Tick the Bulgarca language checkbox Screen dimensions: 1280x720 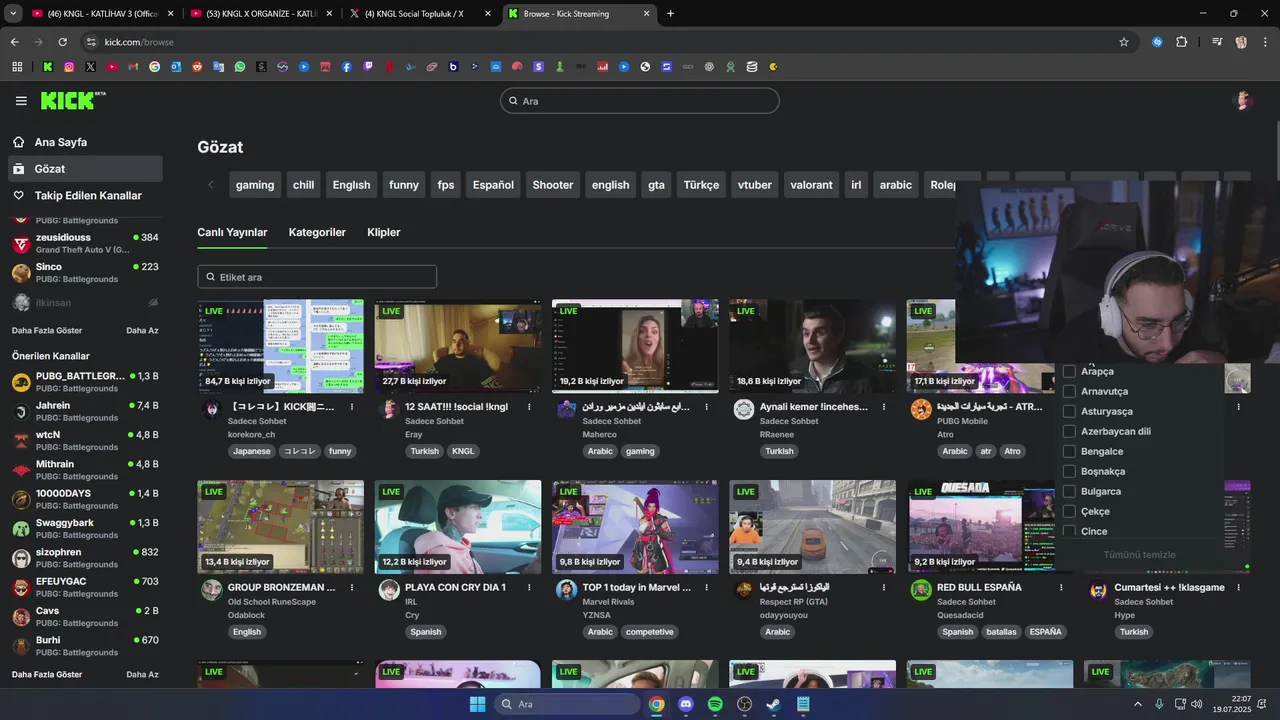point(1069,491)
